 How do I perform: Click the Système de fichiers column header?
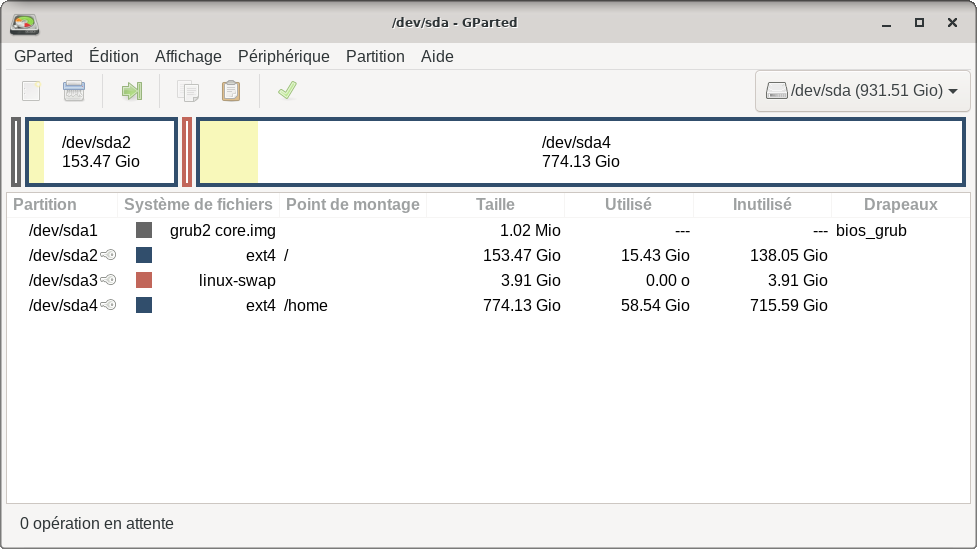[x=198, y=204]
